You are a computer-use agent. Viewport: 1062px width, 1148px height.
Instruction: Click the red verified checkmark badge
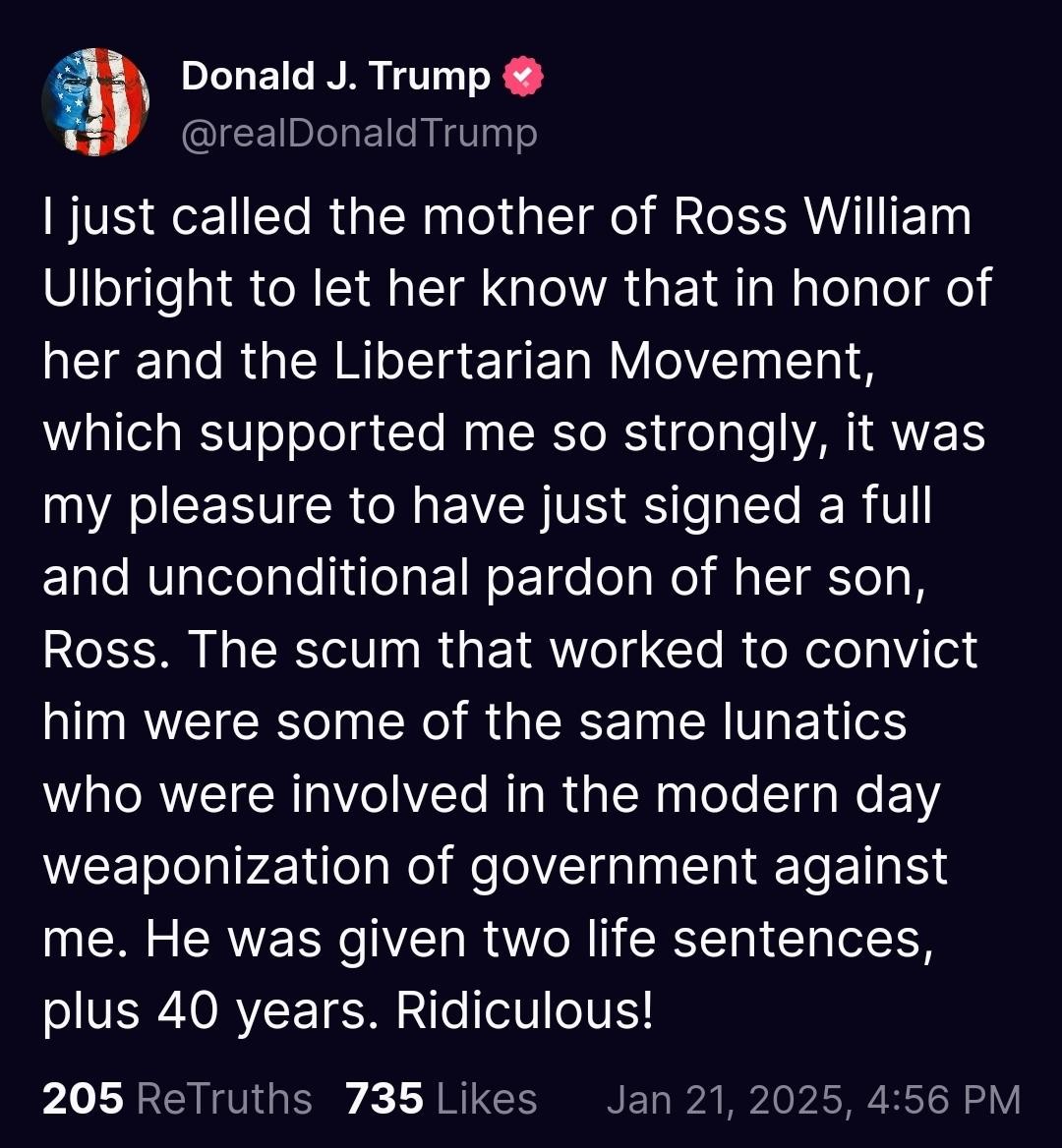(523, 77)
